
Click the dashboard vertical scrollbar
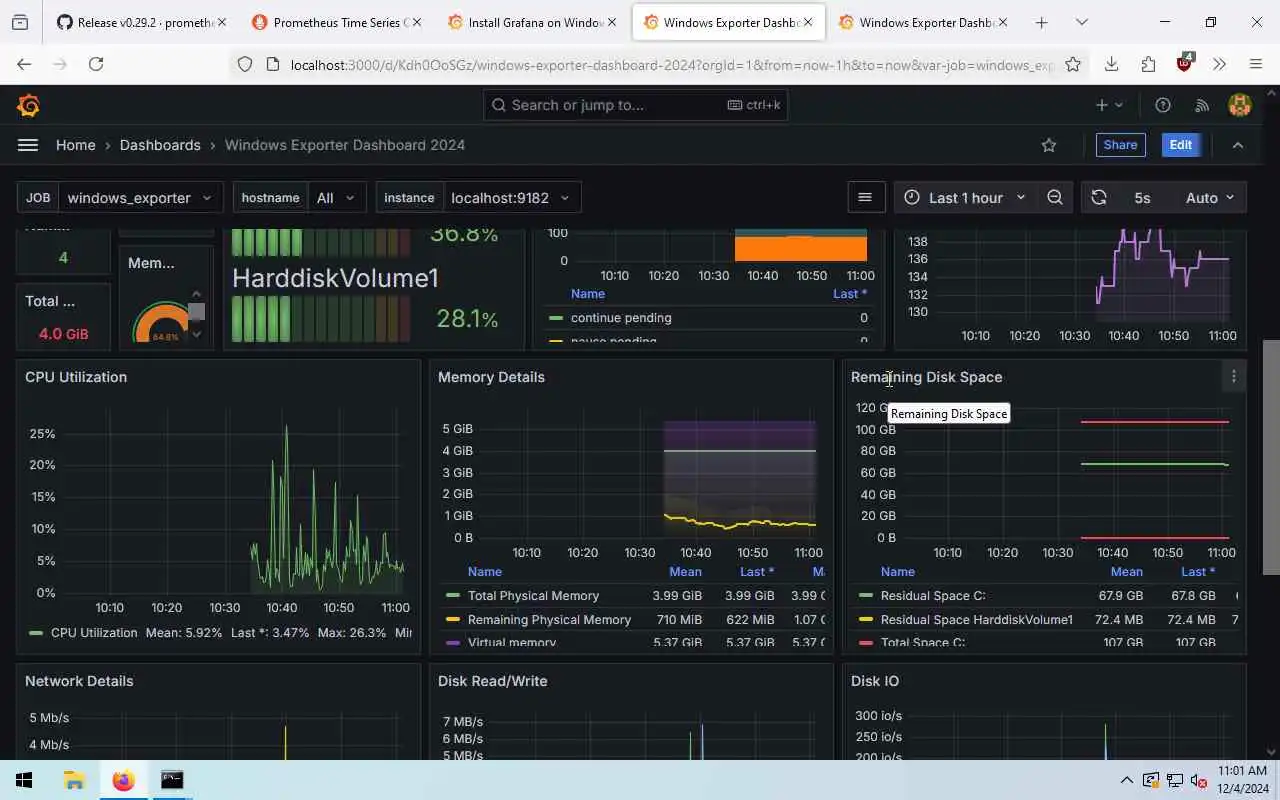click(x=1271, y=456)
